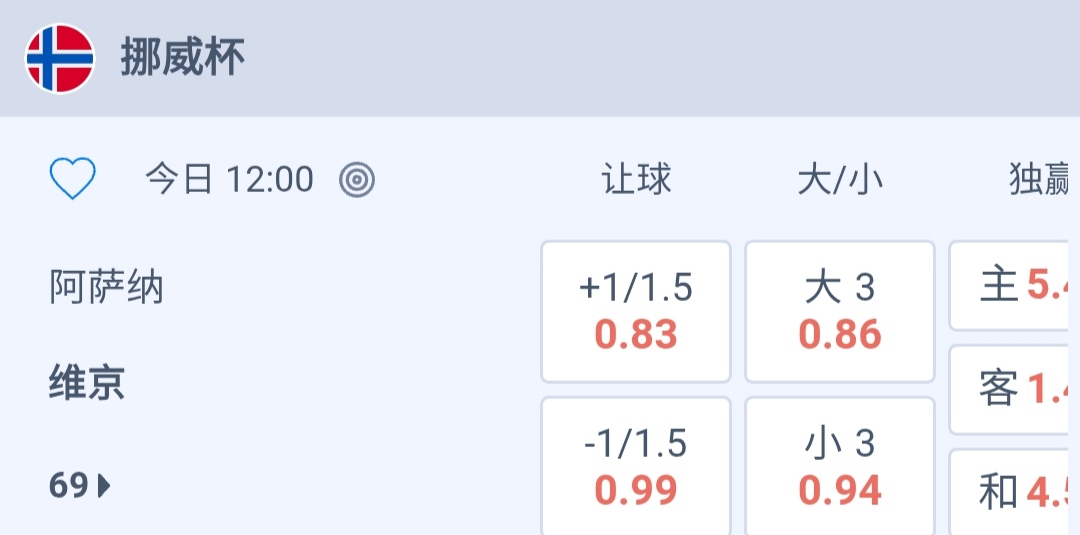
Task: Open the 维京 team name
Action: [x=87, y=382]
